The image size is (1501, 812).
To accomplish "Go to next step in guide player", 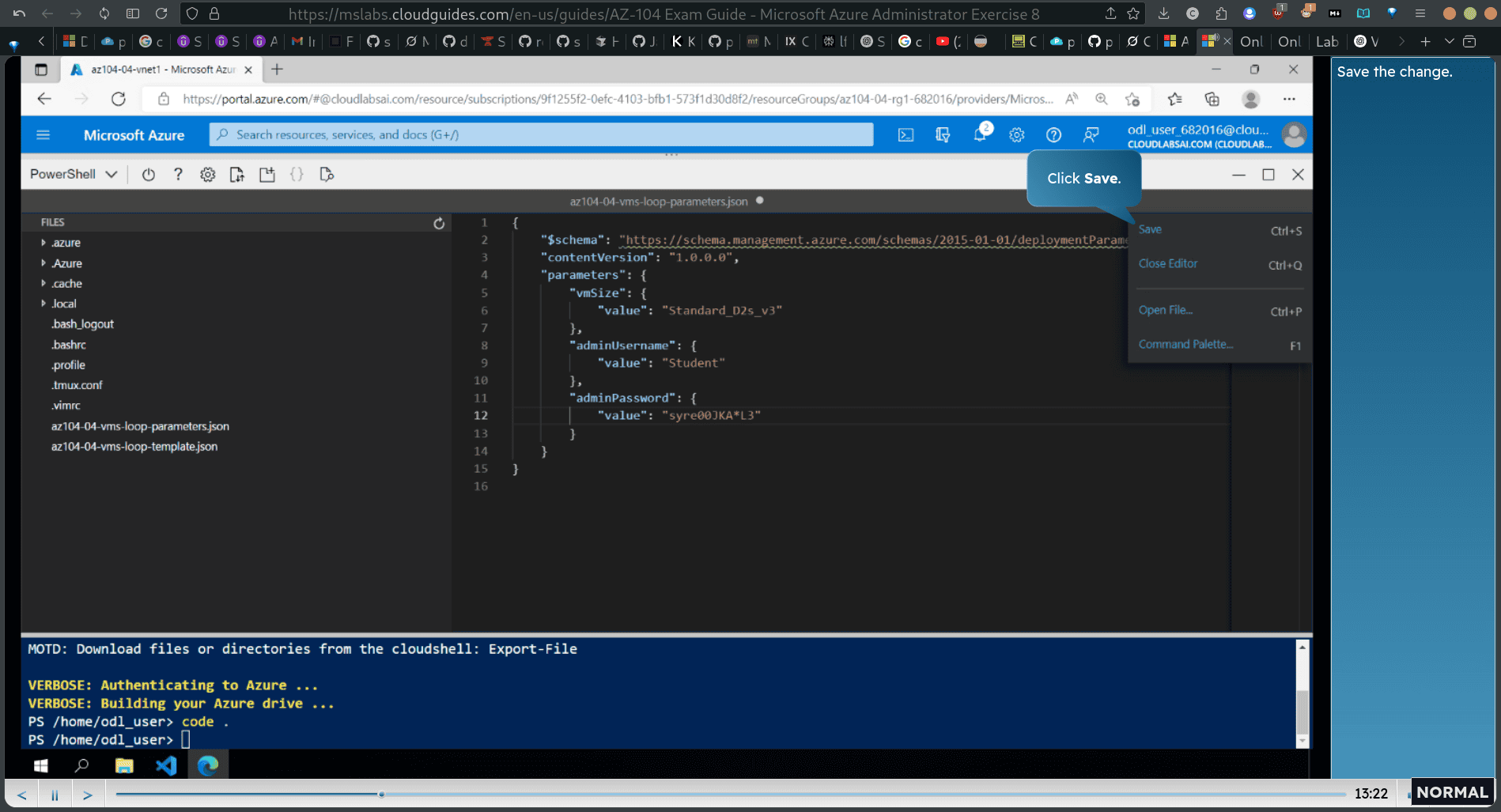I will tap(87, 795).
